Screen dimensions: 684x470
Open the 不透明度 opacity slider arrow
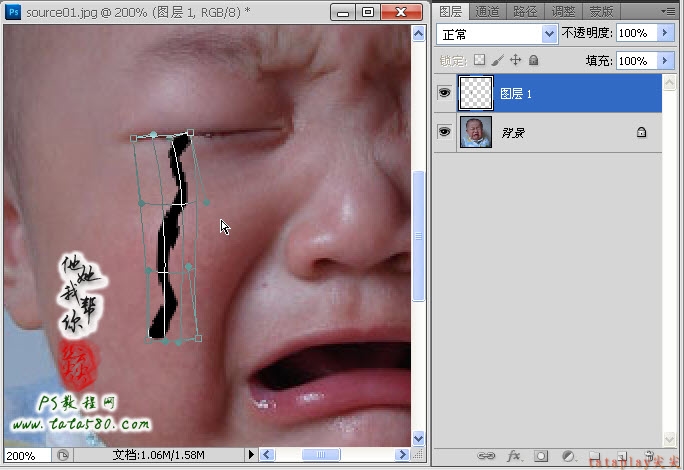[x=665, y=33]
